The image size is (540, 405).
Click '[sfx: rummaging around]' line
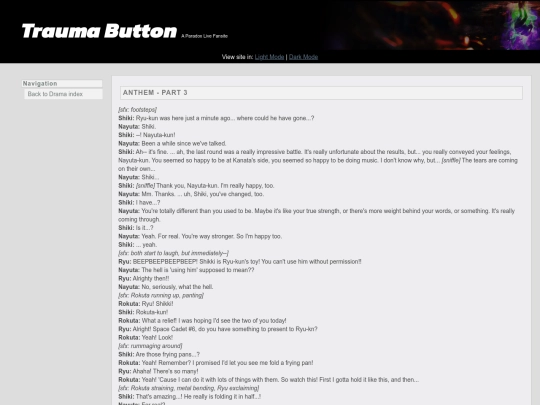pos(150,346)
